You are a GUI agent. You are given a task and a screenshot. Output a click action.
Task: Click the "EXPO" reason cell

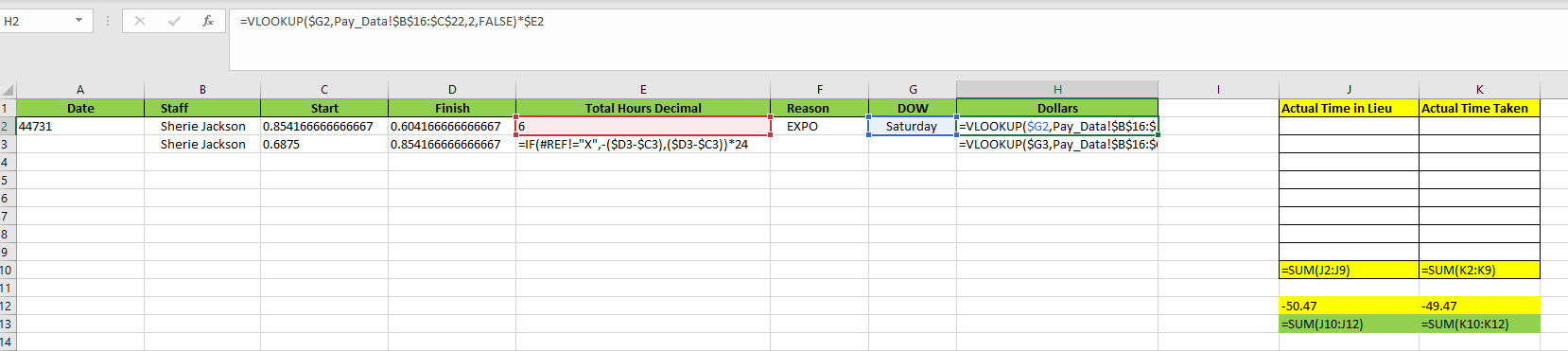pyautogui.click(x=819, y=126)
